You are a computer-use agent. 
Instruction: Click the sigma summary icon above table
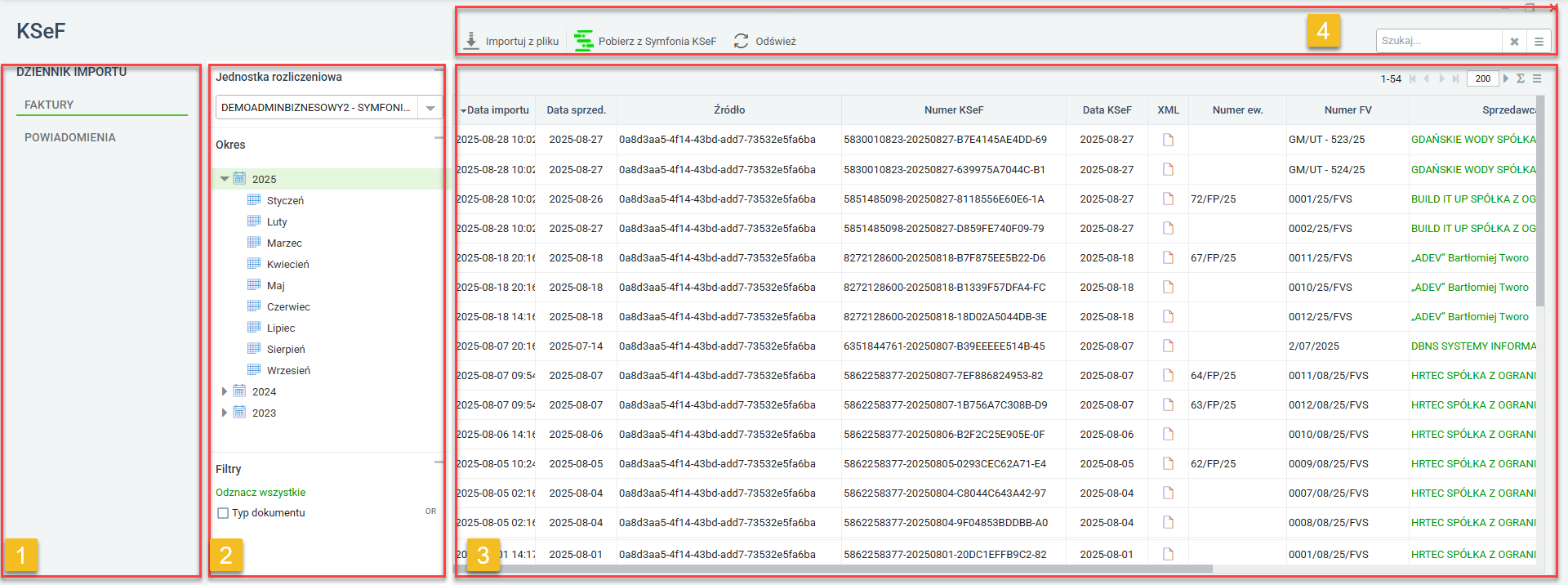coord(1521,78)
